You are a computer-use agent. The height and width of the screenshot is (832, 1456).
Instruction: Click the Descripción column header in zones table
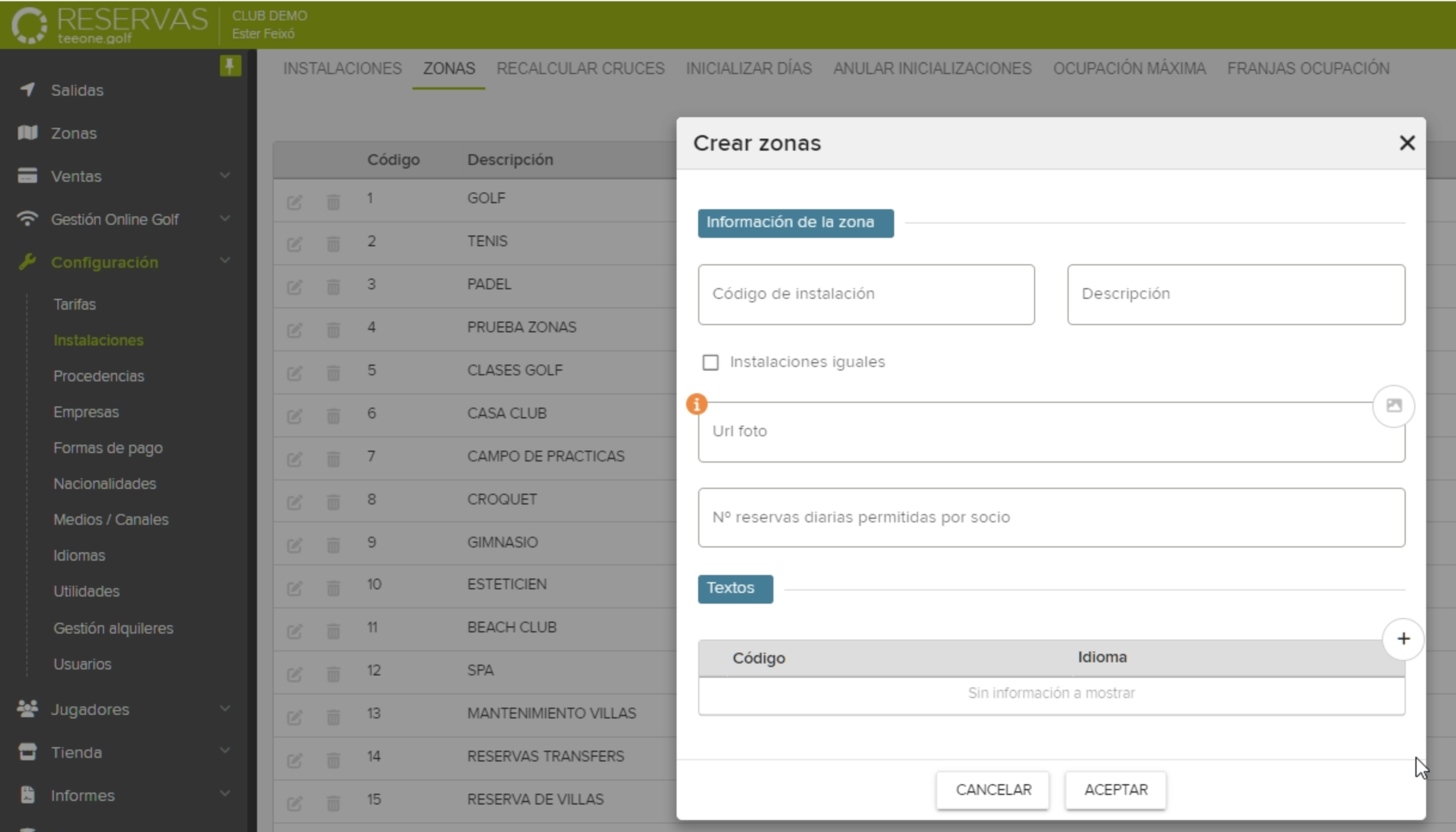(510, 160)
